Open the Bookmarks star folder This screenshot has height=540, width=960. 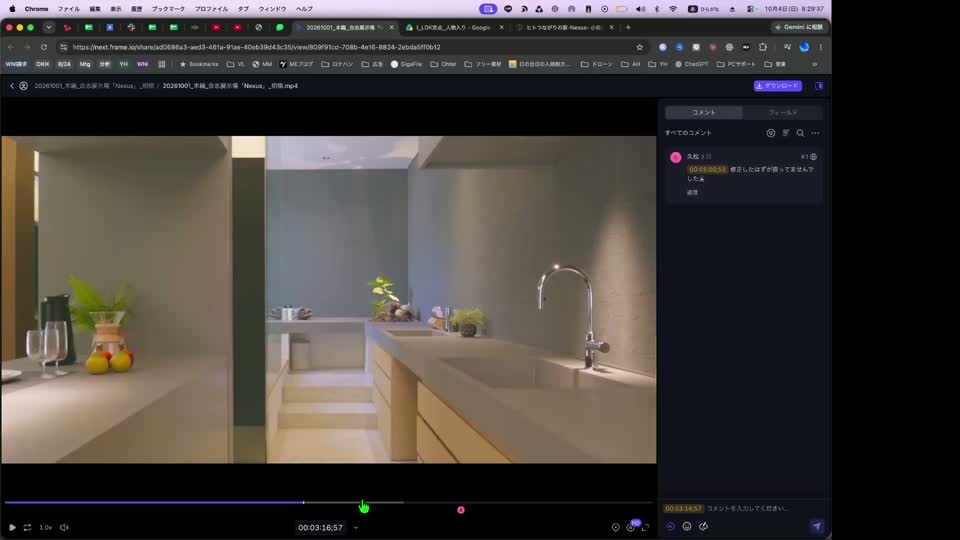coord(198,64)
